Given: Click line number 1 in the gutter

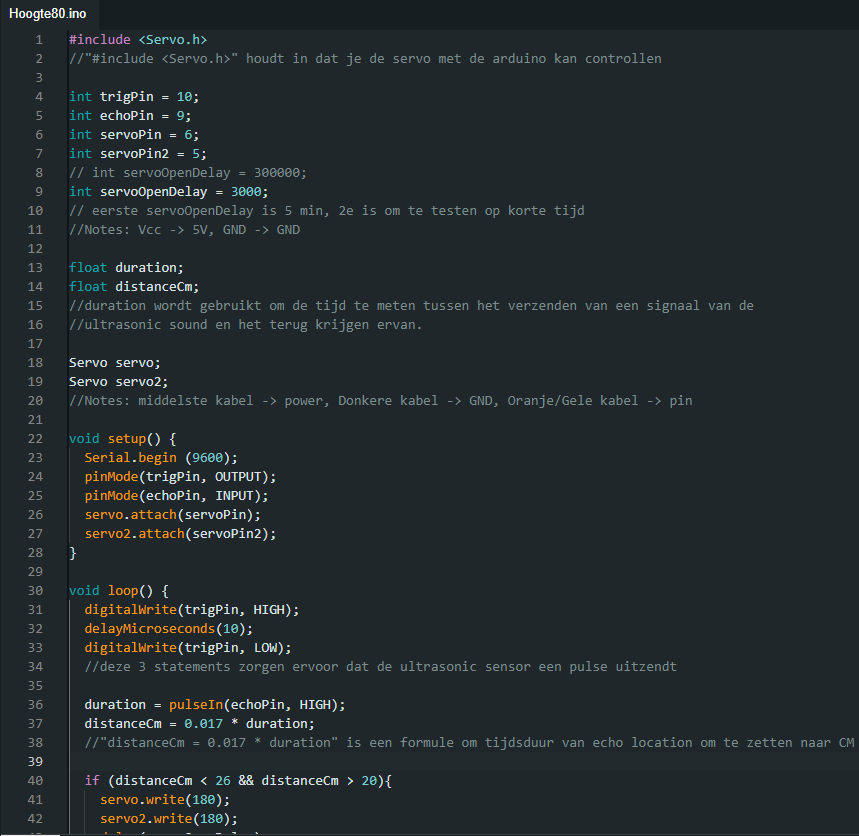Looking at the screenshot, I should (x=38, y=39).
